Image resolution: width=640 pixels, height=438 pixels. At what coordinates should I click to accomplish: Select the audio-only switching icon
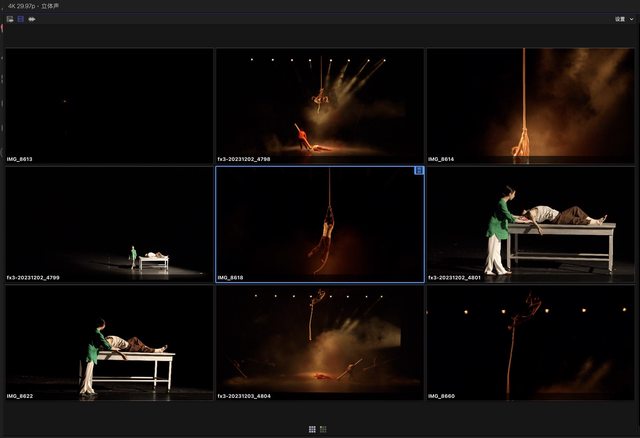32,19
